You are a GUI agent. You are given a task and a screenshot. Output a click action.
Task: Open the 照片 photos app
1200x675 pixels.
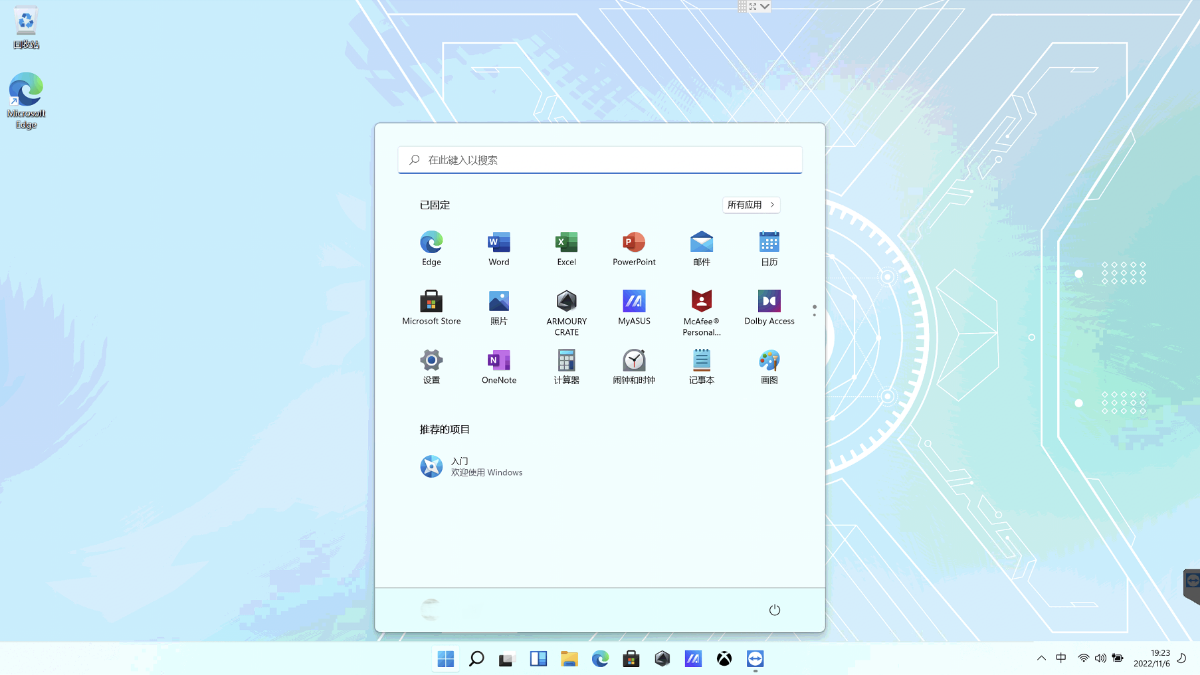point(499,307)
